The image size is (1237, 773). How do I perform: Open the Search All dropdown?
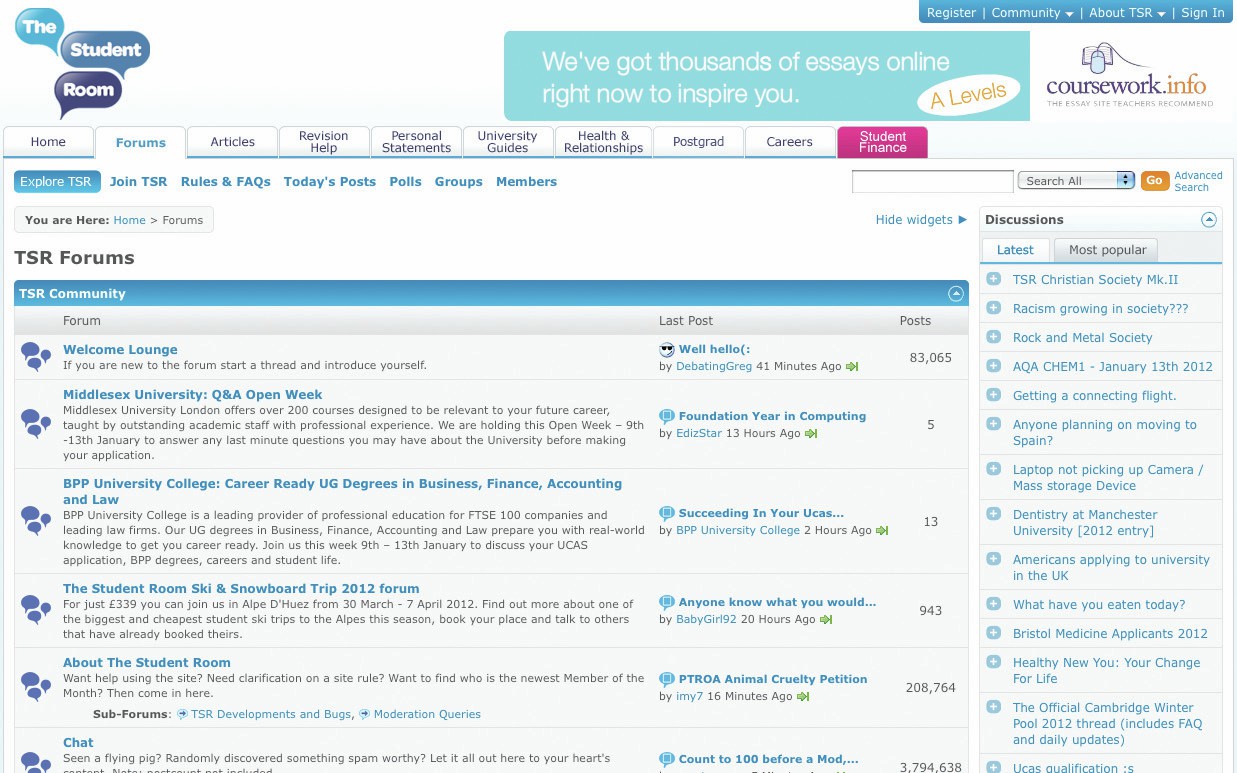pyautogui.click(x=1076, y=181)
